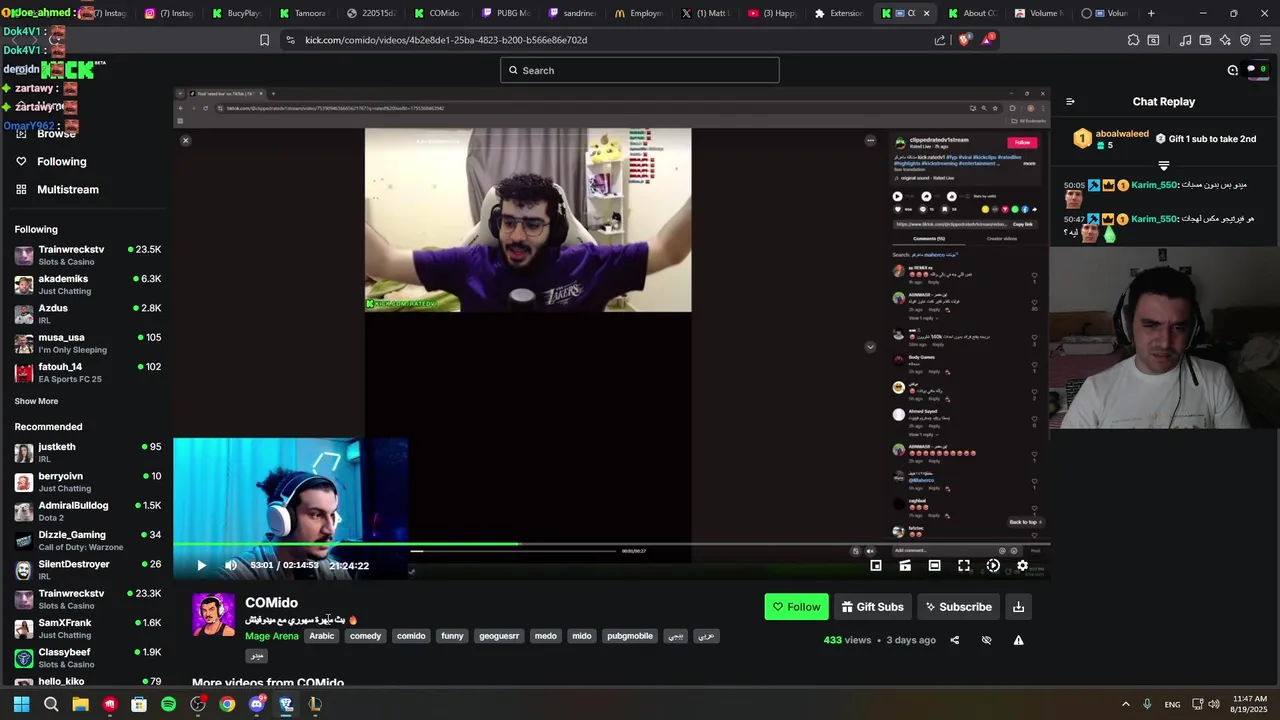Open the Windows Start menu
The height and width of the screenshot is (720, 1280).
[x=21, y=704]
